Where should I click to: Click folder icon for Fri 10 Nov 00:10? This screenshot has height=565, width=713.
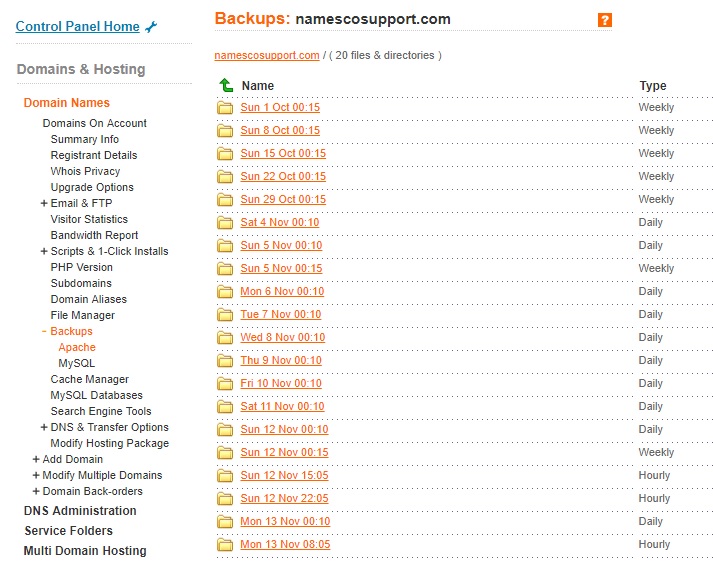click(225, 384)
